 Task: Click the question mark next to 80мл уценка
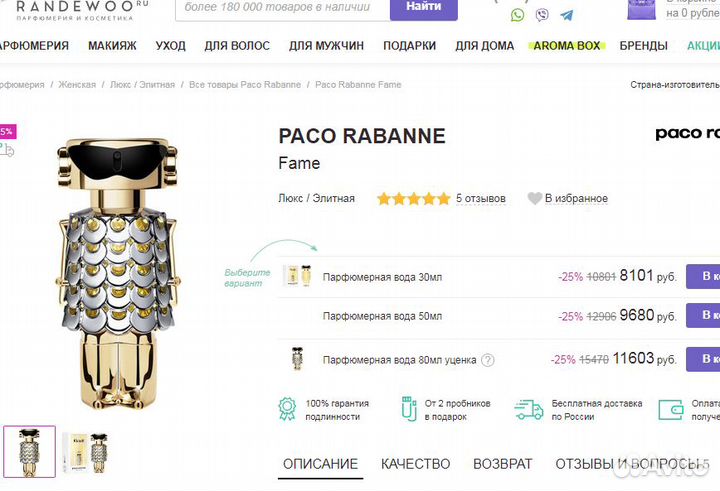(488, 360)
